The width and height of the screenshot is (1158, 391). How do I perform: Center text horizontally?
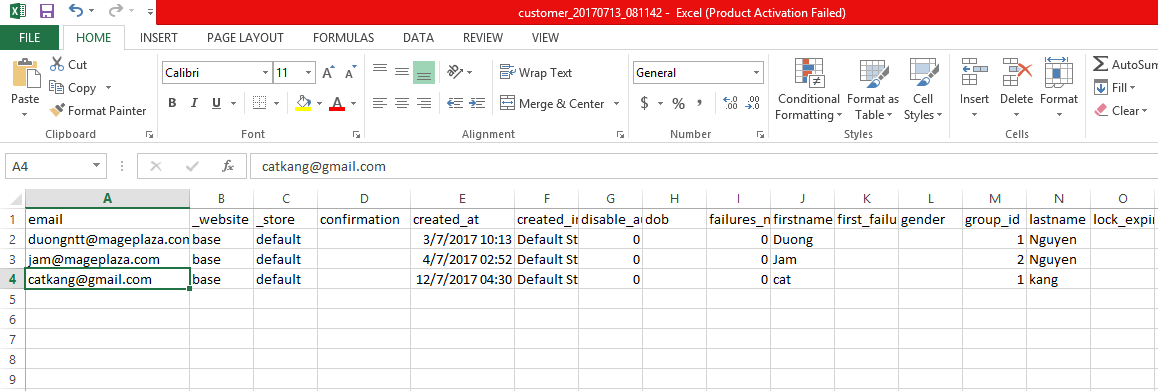[x=402, y=103]
